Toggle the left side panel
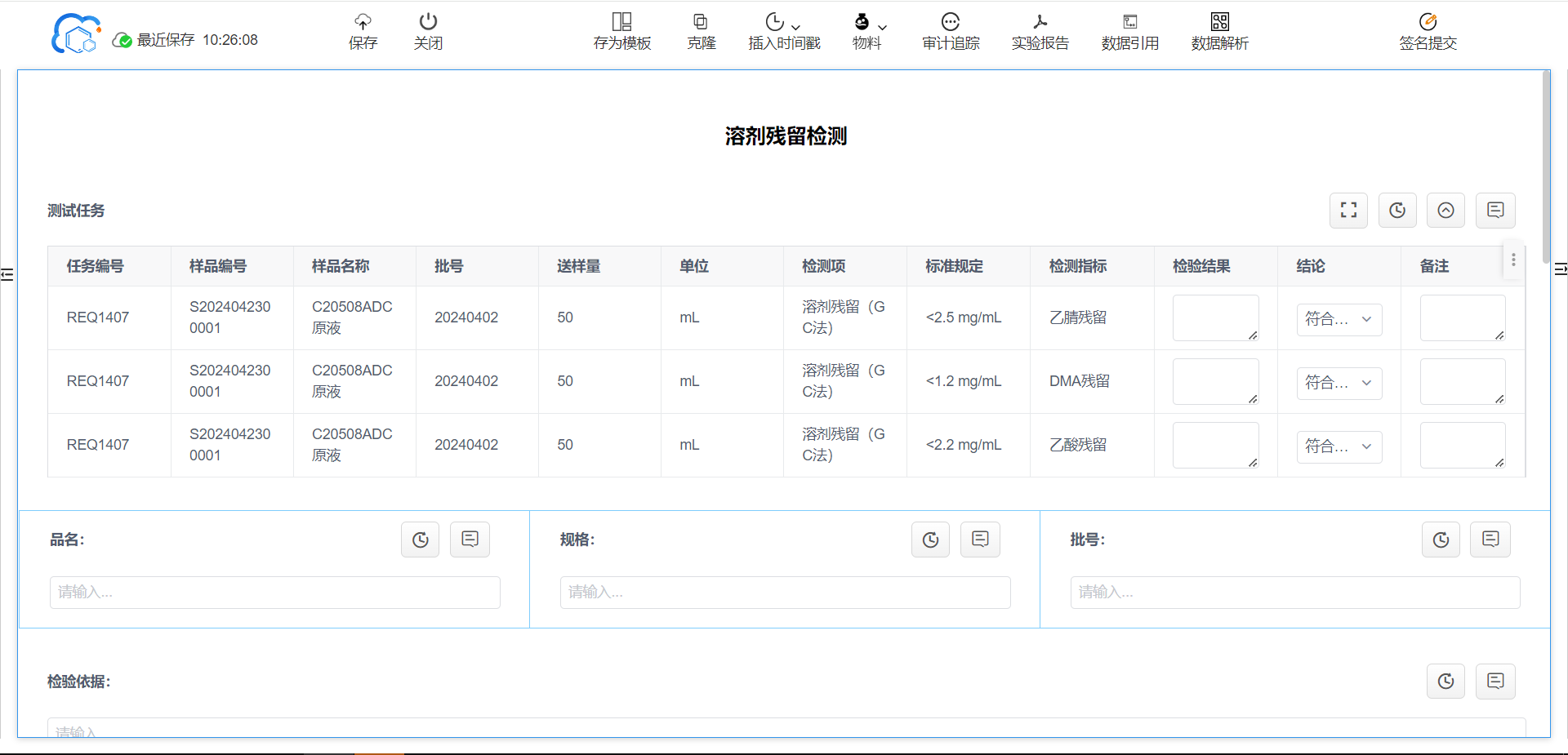 tap(7, 274)
